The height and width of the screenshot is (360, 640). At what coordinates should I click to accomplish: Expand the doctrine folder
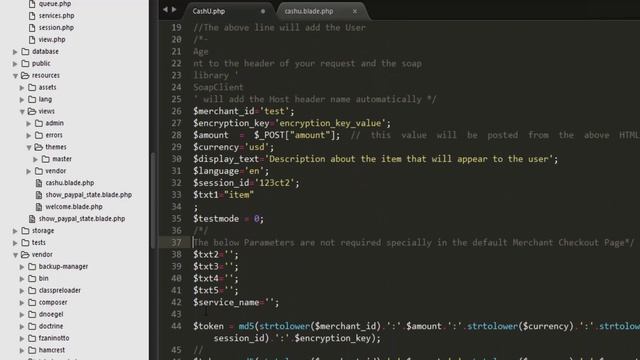22,327
